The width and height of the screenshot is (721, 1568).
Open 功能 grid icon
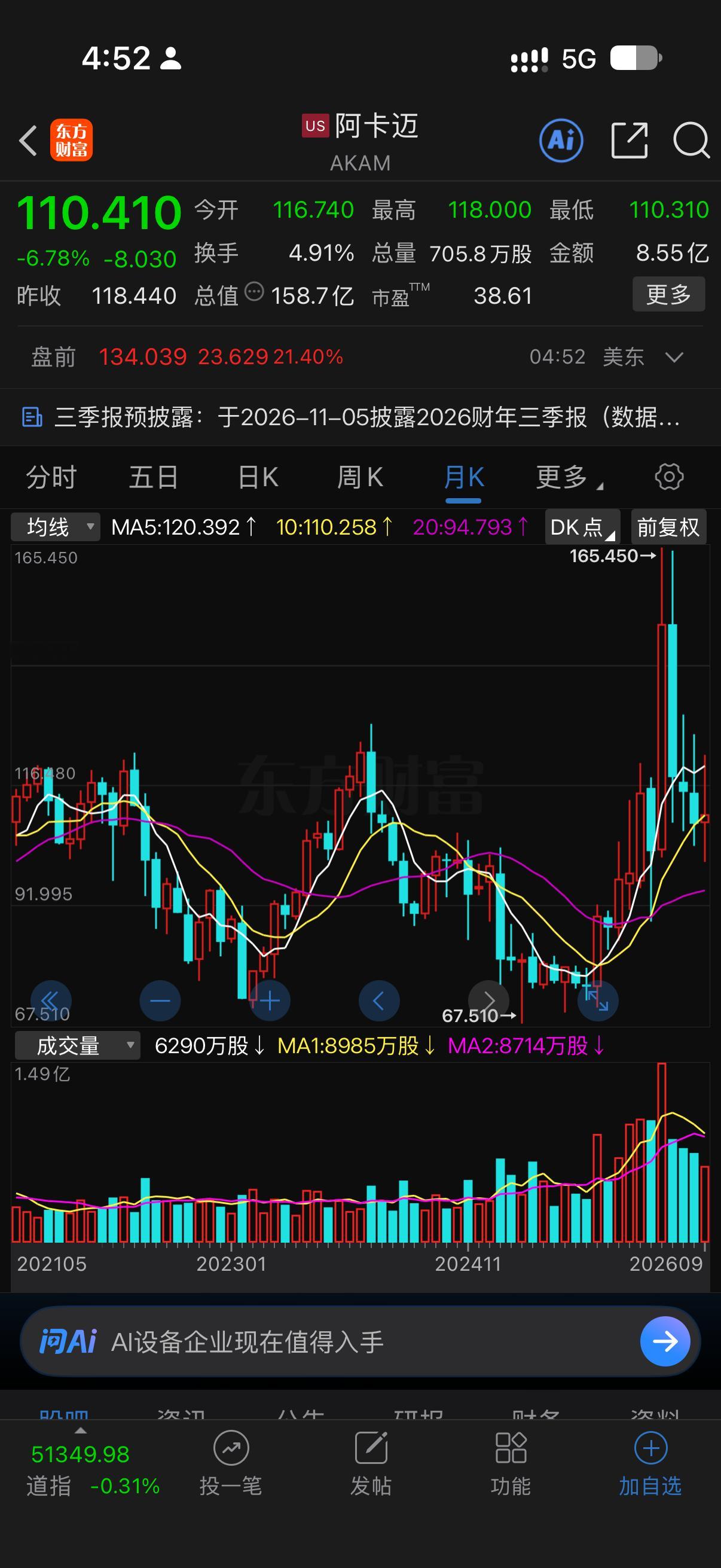pos(511,1448)
